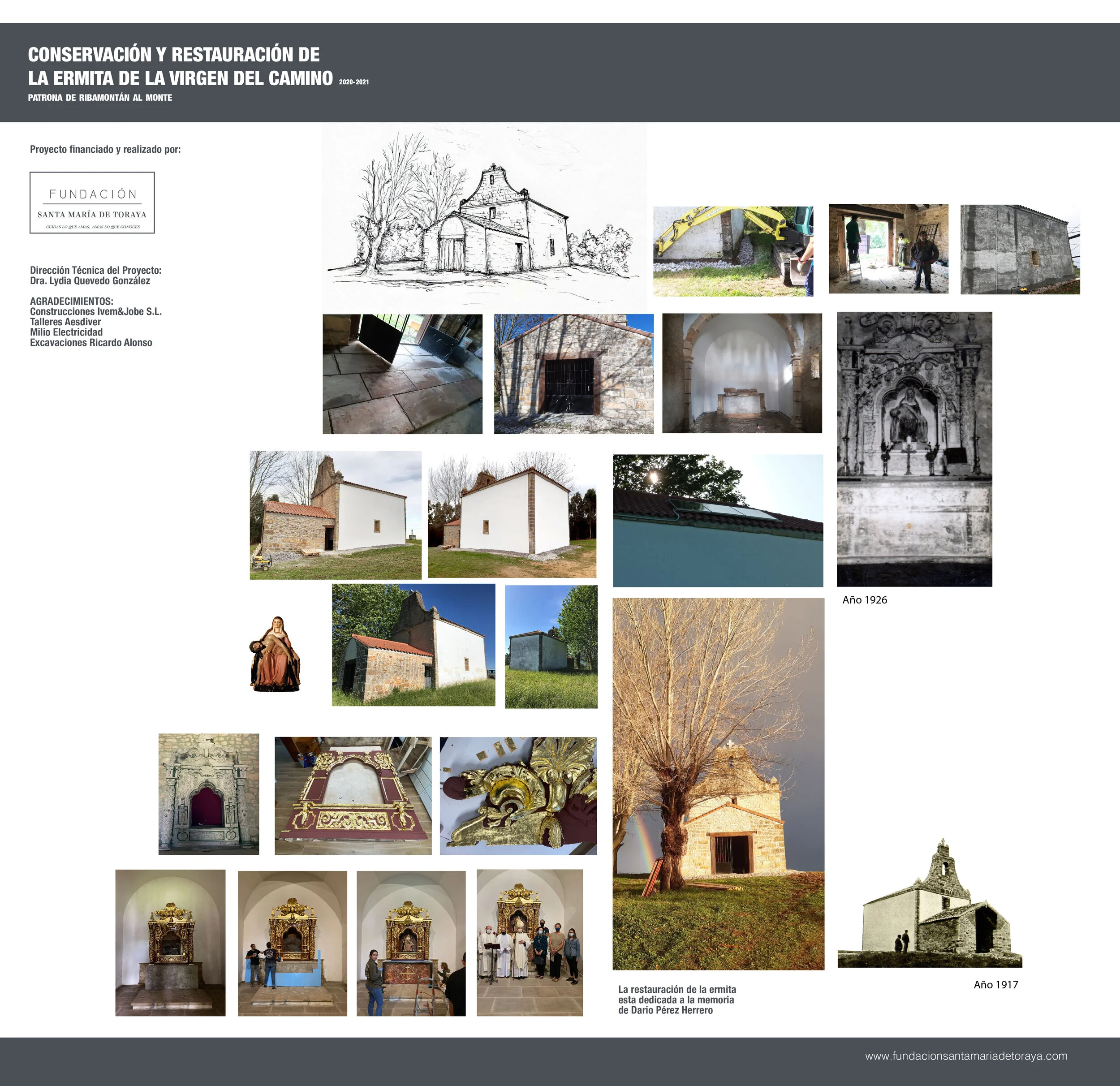This screenshot has width=1120, height=1086.
Task: Select the grey stone altarpiece niche photo
Action: pyautogui.click(x=209, y=794)
